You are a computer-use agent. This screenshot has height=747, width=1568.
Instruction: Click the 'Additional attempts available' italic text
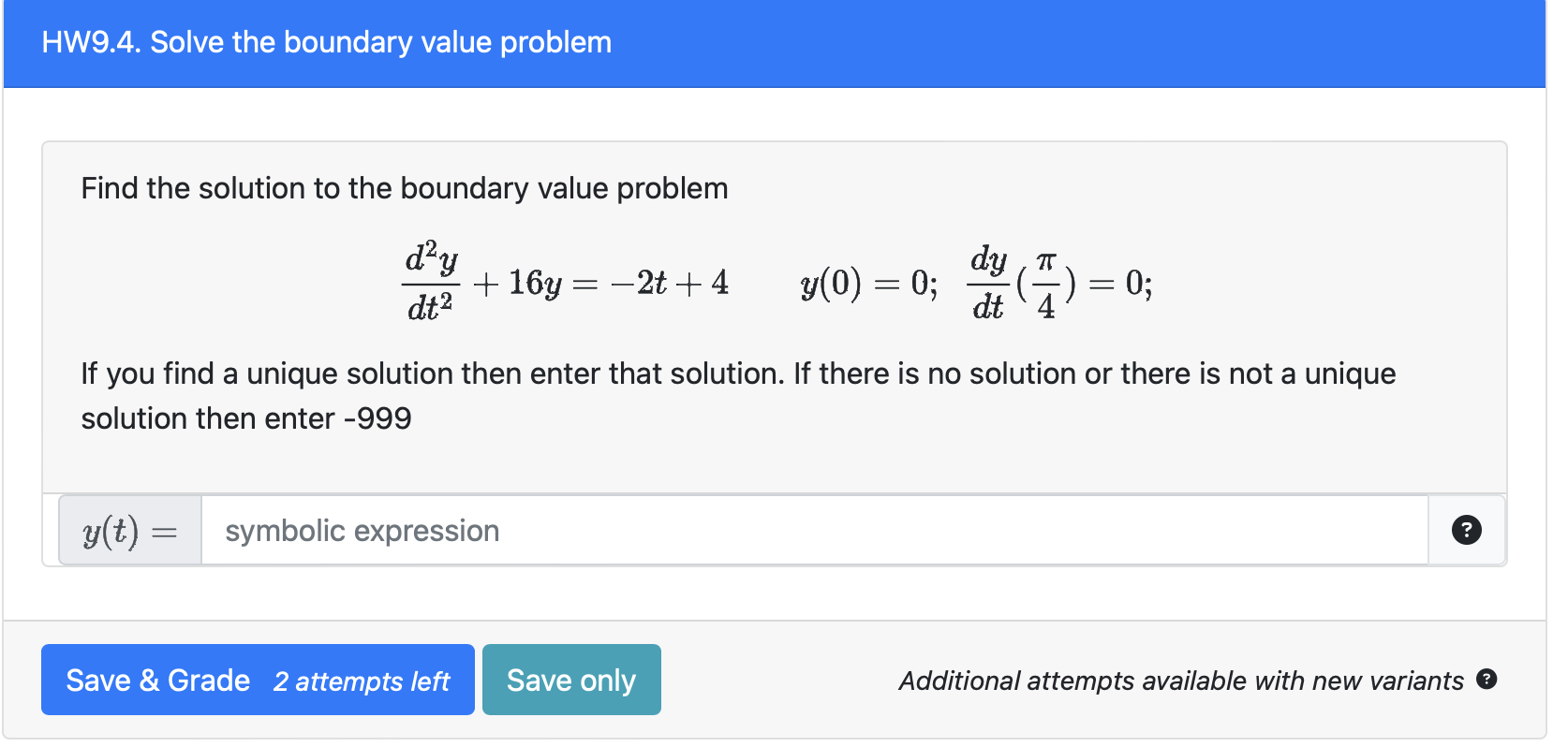[x=1180, y=681]
